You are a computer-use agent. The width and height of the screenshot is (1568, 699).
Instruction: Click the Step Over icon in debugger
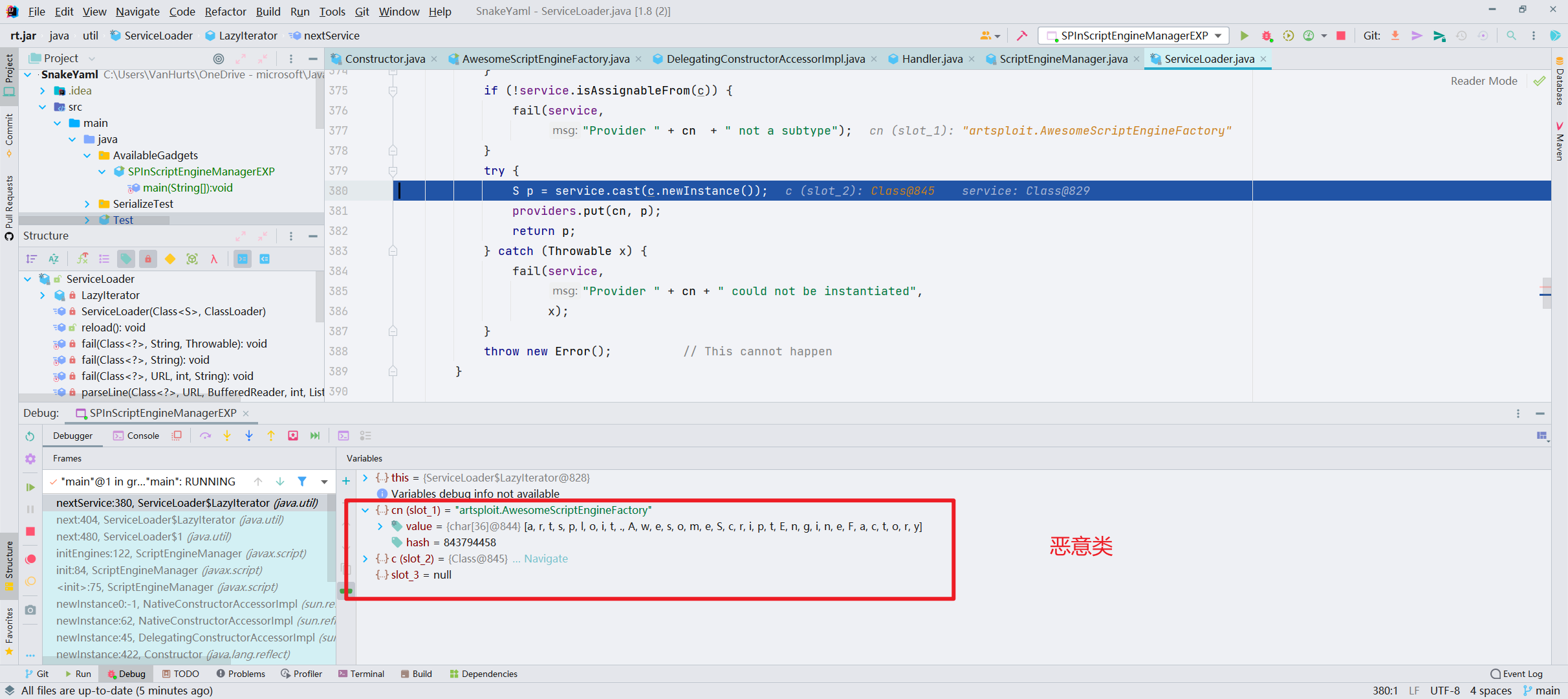[206, 436]
